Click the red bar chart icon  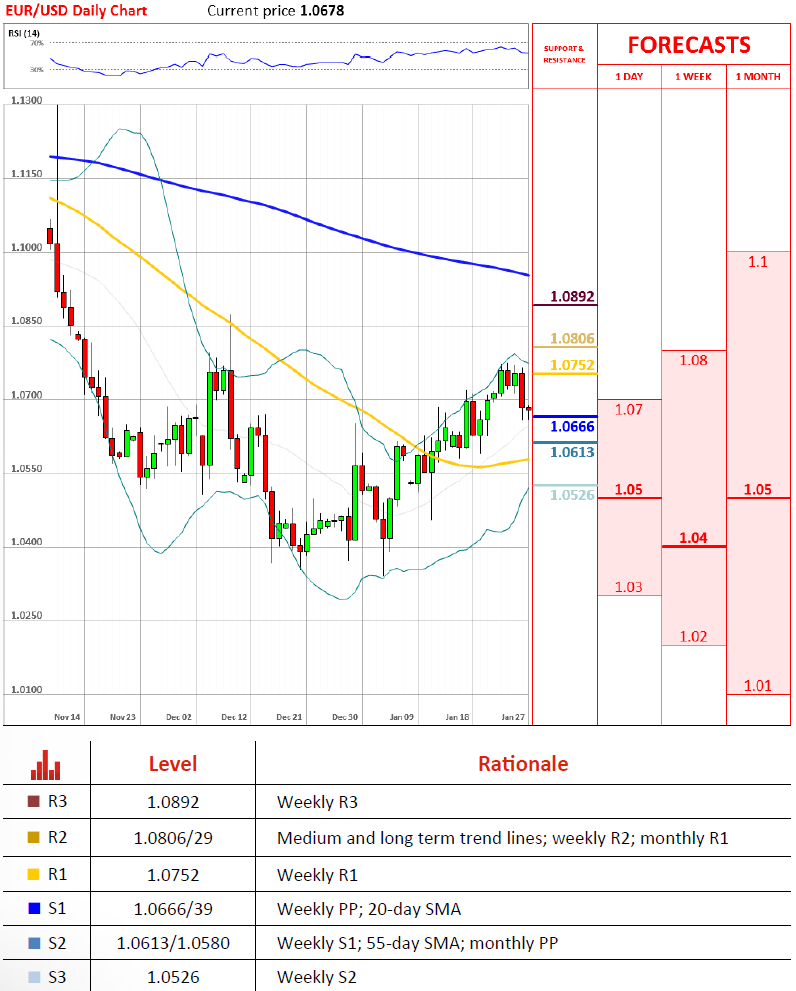[x=46, y=765]
